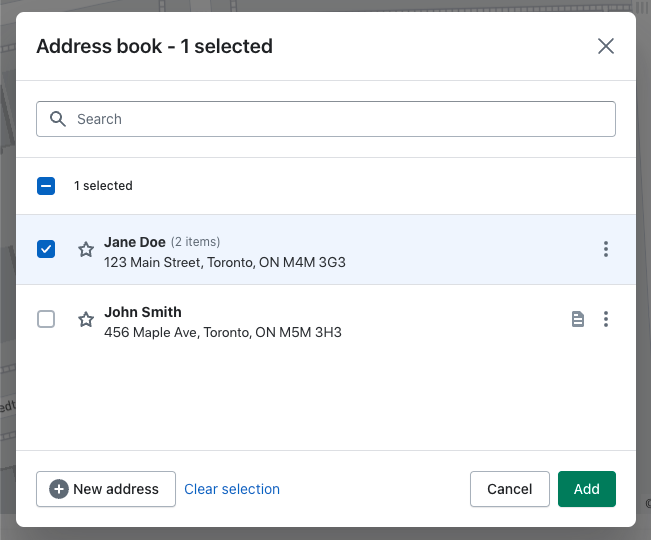This screenshot has height=540, width=651.
Task: Select the Jane Doe name text
Action: click(135, 242)
